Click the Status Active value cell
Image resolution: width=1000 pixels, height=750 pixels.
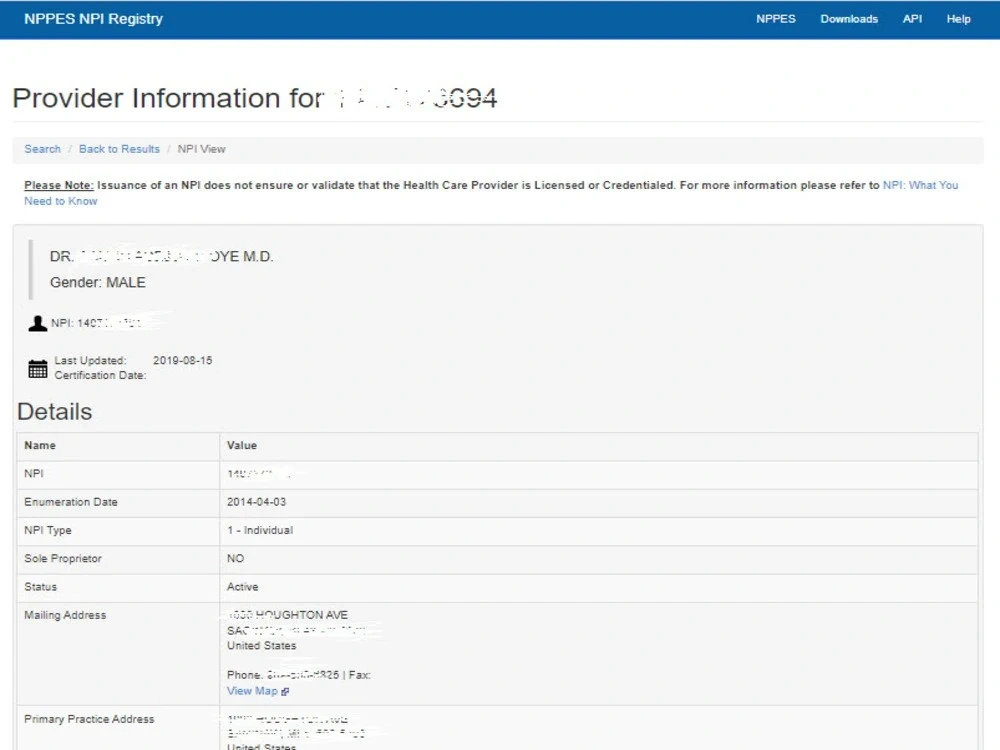tap(239, 587)
